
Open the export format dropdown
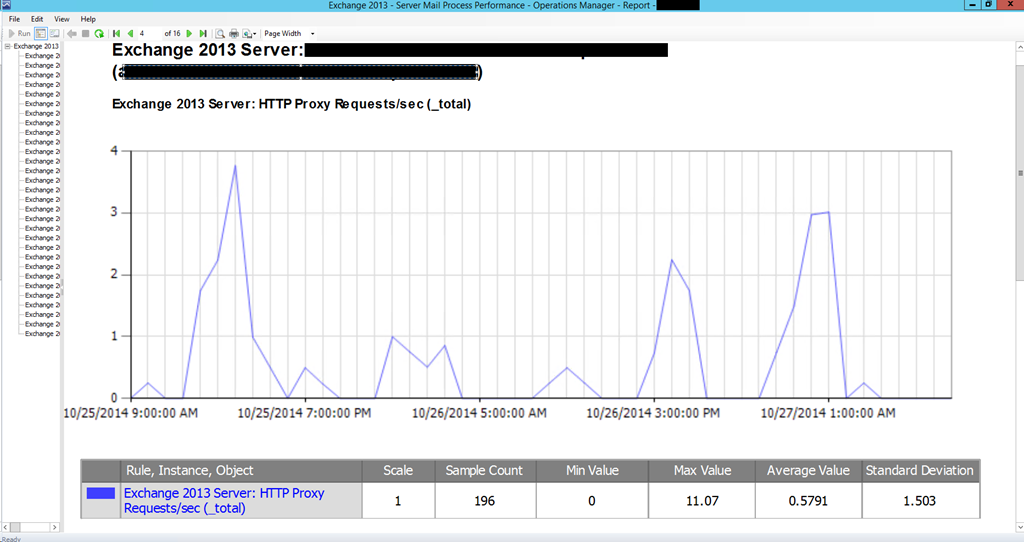249,33
